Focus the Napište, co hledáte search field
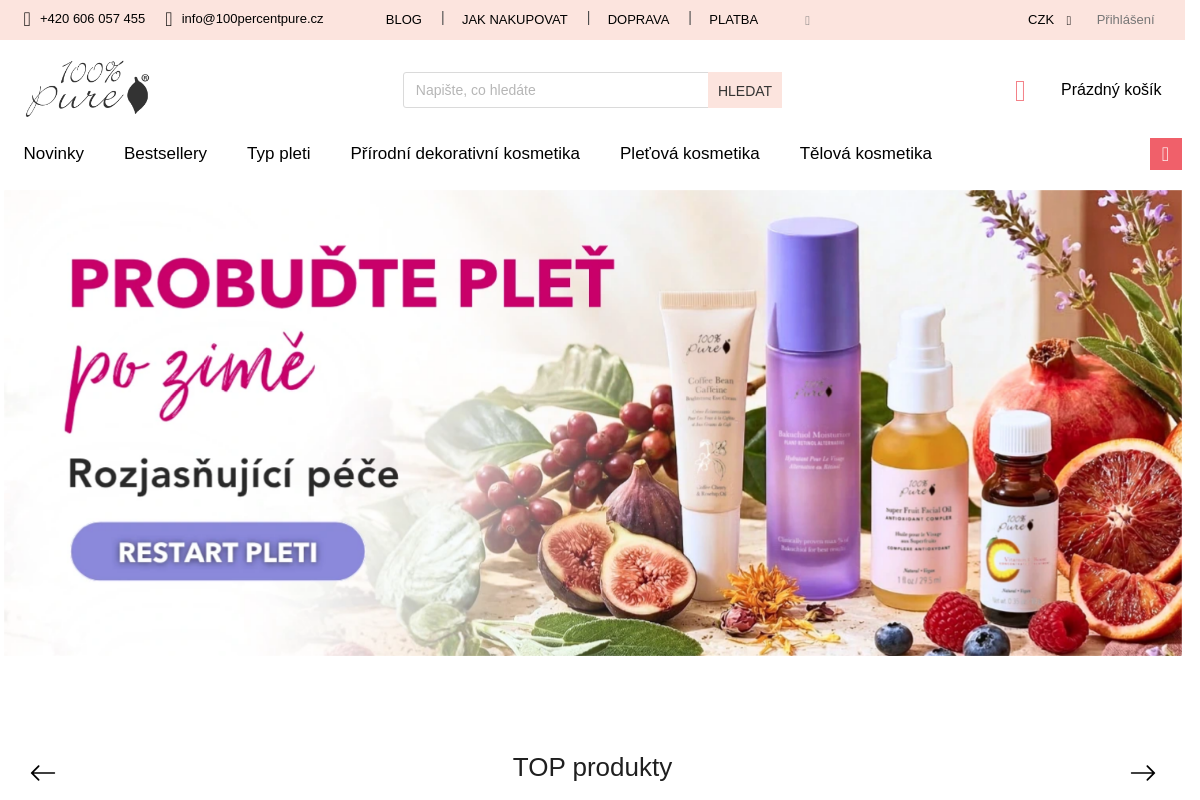 556,90
